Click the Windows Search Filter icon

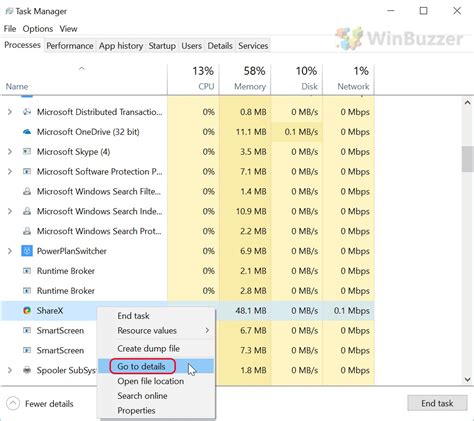coord(27,191)
